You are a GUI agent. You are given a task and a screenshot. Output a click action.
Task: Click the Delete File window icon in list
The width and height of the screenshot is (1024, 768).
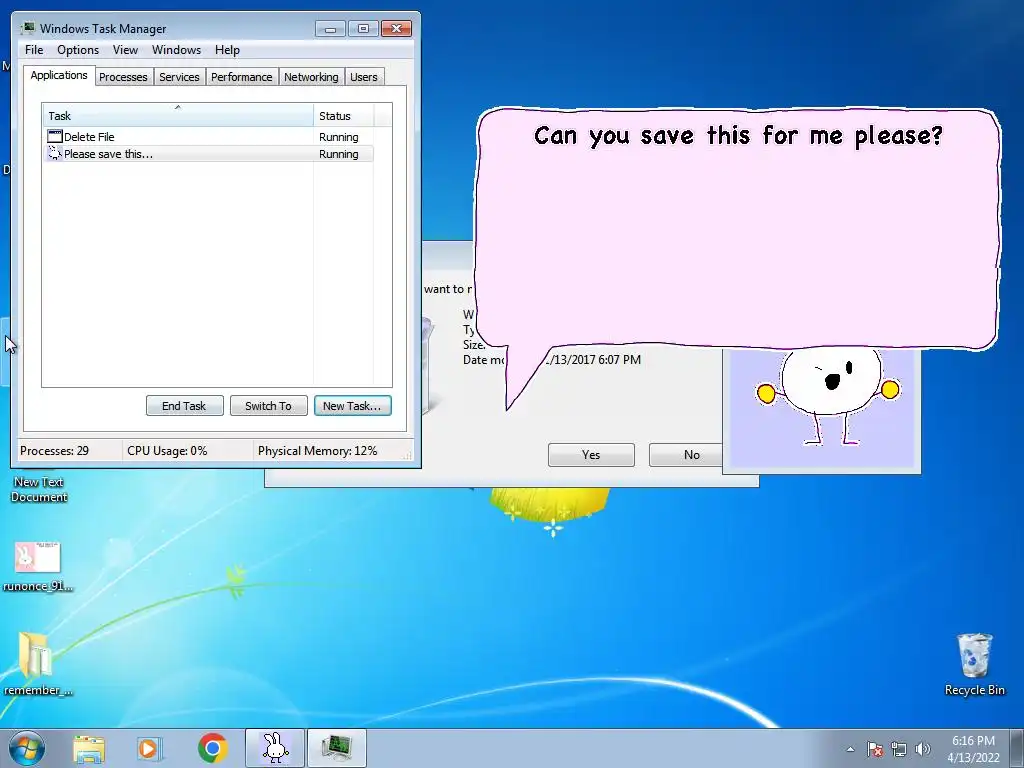pos(55,136)
